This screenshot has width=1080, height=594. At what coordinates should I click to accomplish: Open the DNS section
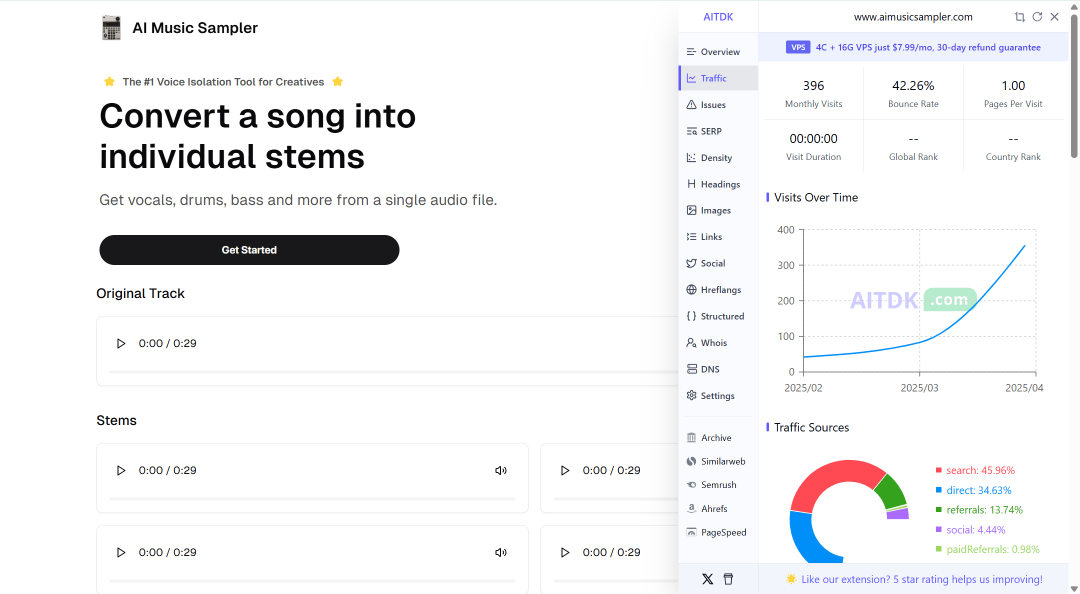(718, 369)
